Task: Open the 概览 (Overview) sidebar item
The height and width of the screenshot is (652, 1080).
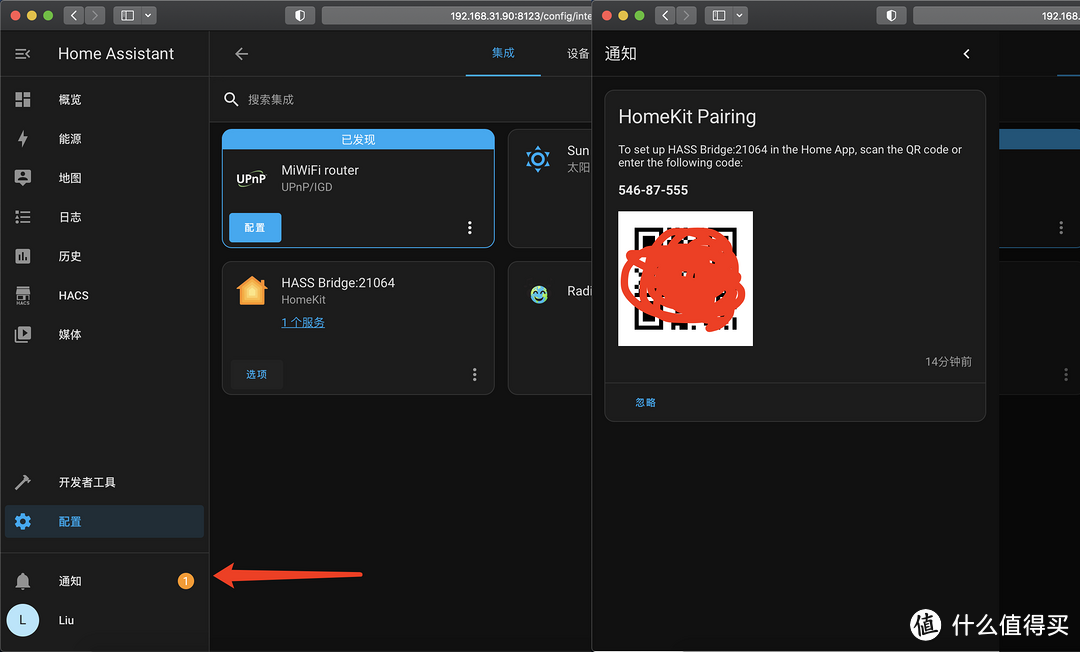Action: [69, 99]
